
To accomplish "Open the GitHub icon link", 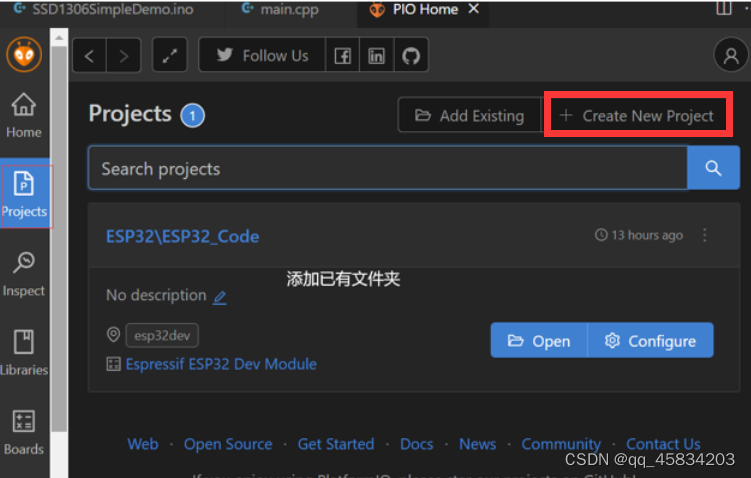I will tap(411, 56).
